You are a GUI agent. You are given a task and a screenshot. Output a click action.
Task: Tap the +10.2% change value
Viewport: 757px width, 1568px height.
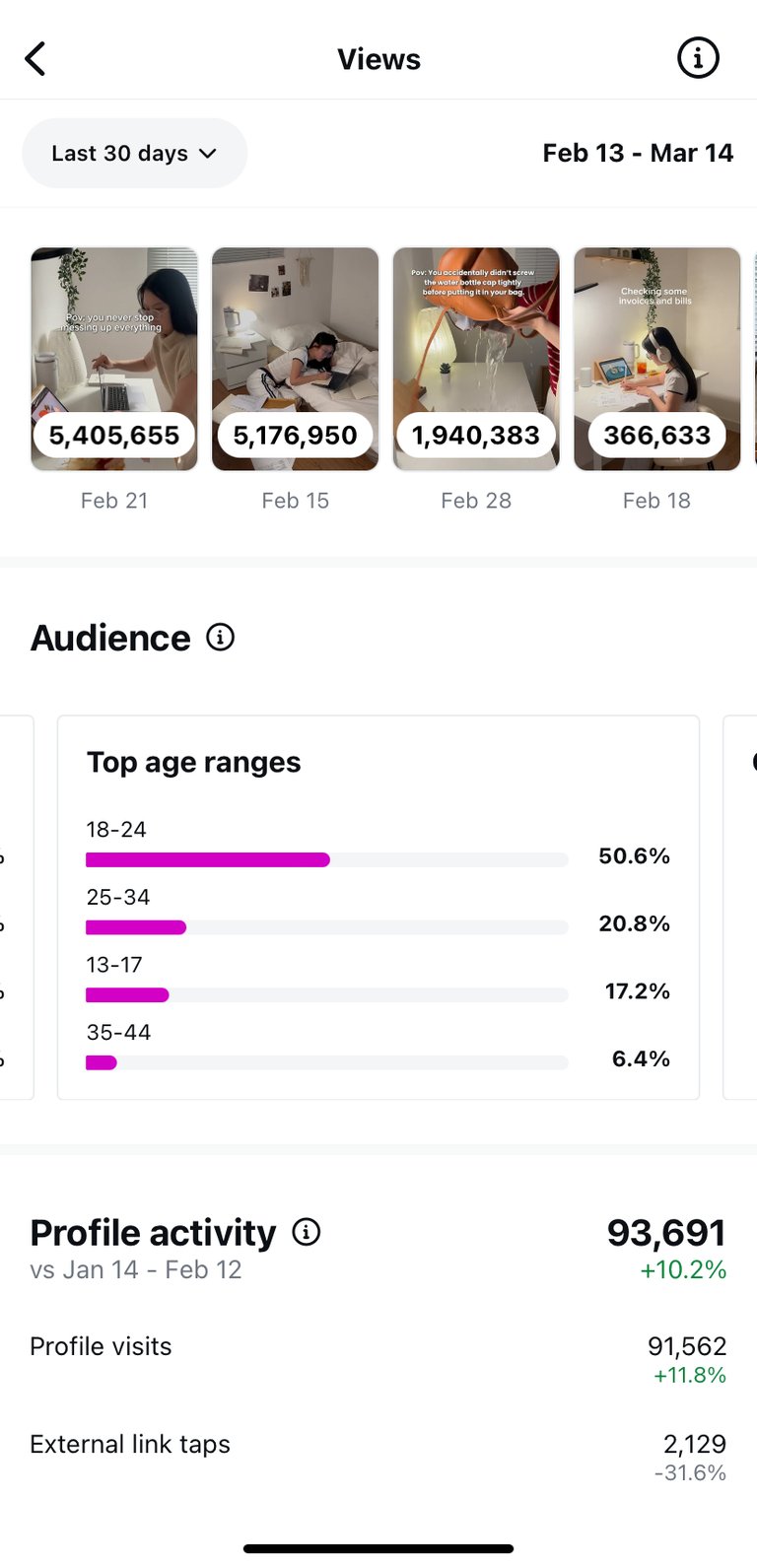click(683, 1270)
